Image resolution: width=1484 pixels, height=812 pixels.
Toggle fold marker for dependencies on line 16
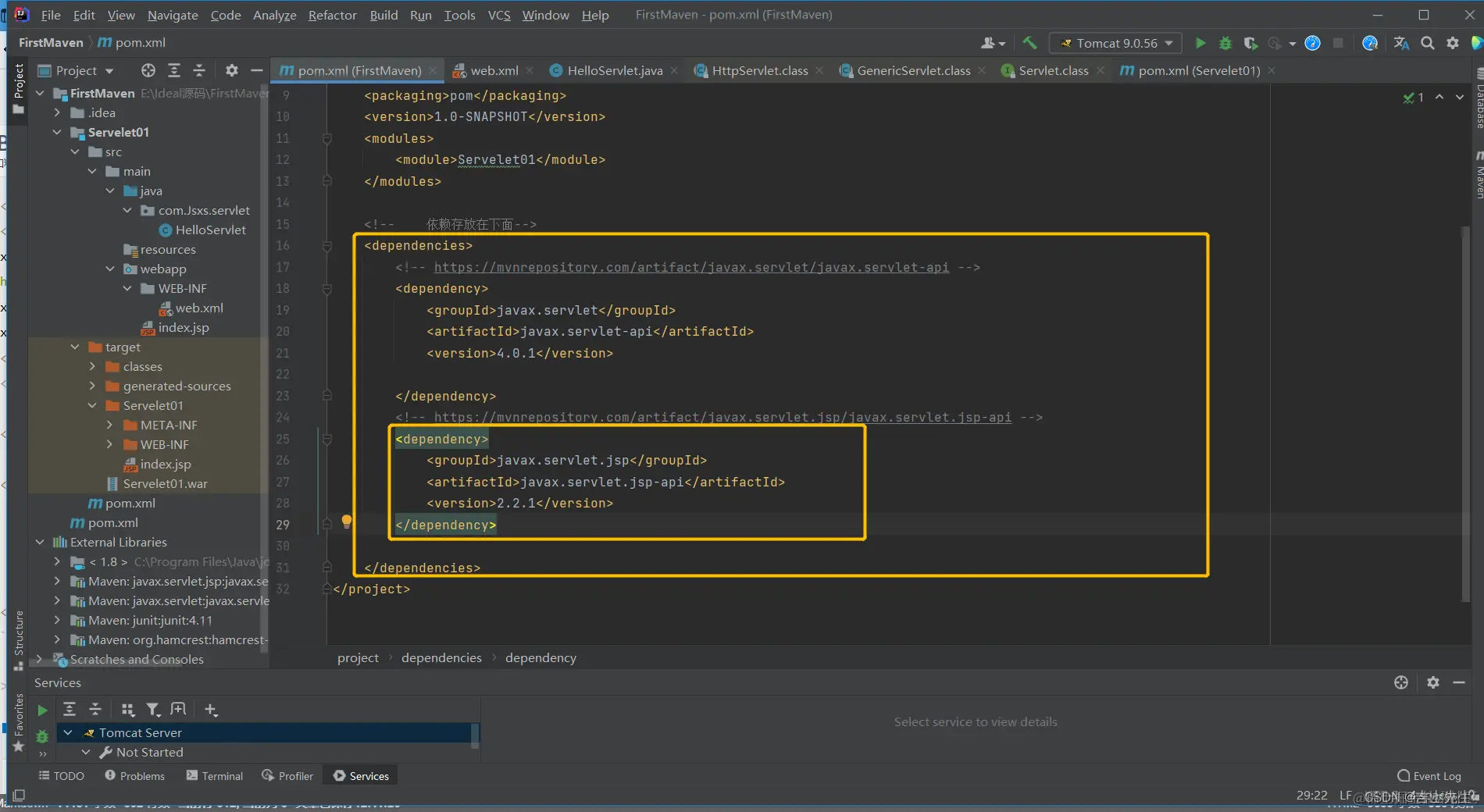pos(327,246)
